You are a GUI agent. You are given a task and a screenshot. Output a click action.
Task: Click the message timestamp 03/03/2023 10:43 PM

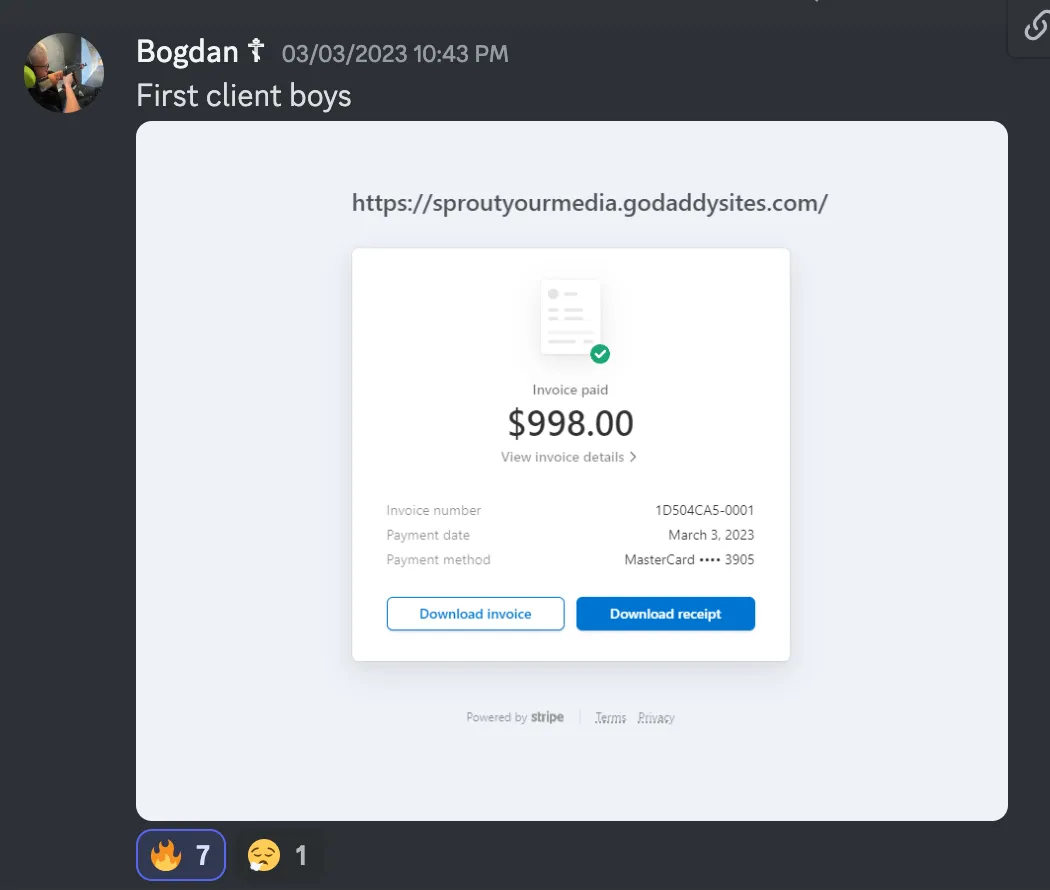(395, 54)
